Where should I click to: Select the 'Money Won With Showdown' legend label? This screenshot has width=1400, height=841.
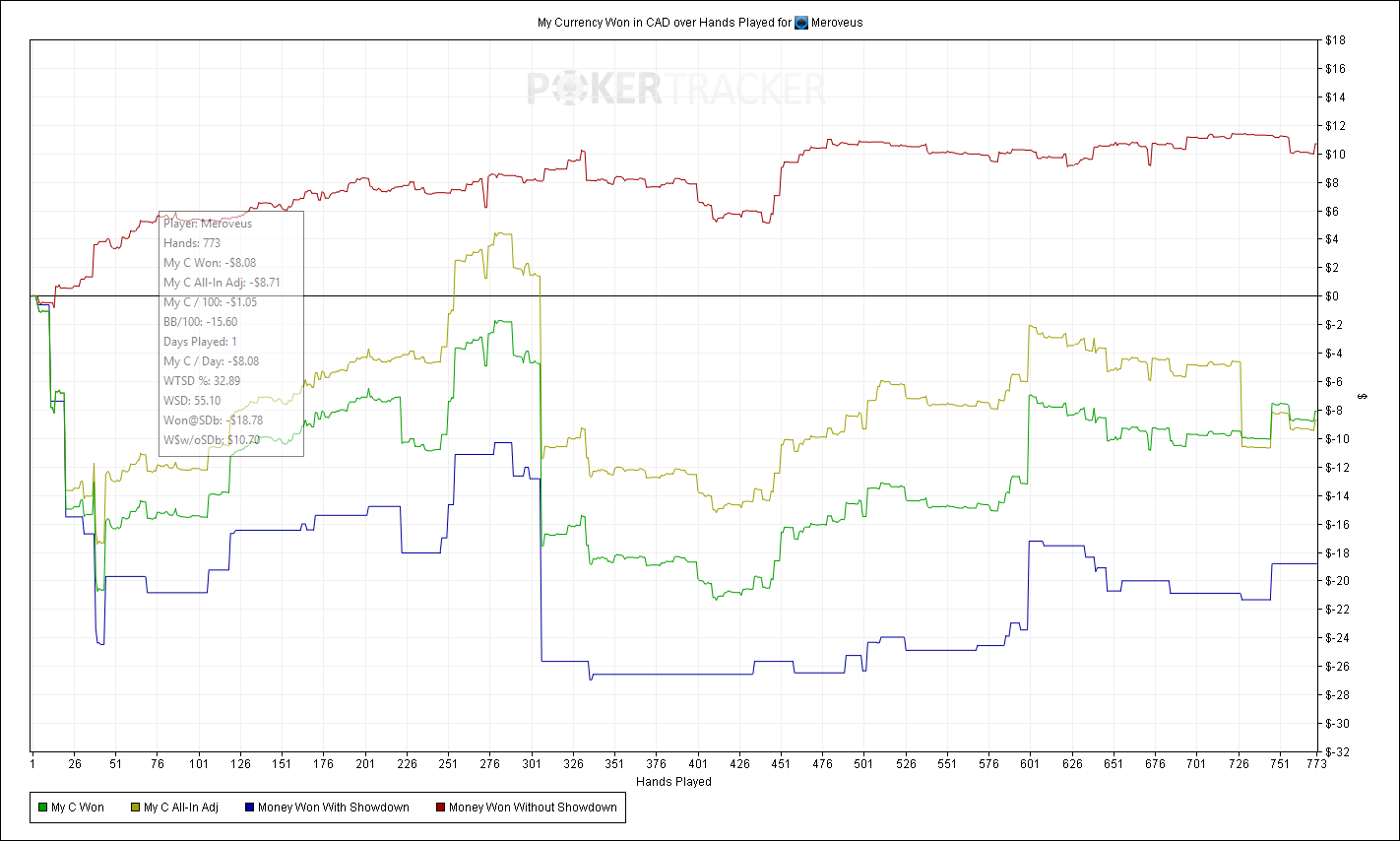coord(334,808)
